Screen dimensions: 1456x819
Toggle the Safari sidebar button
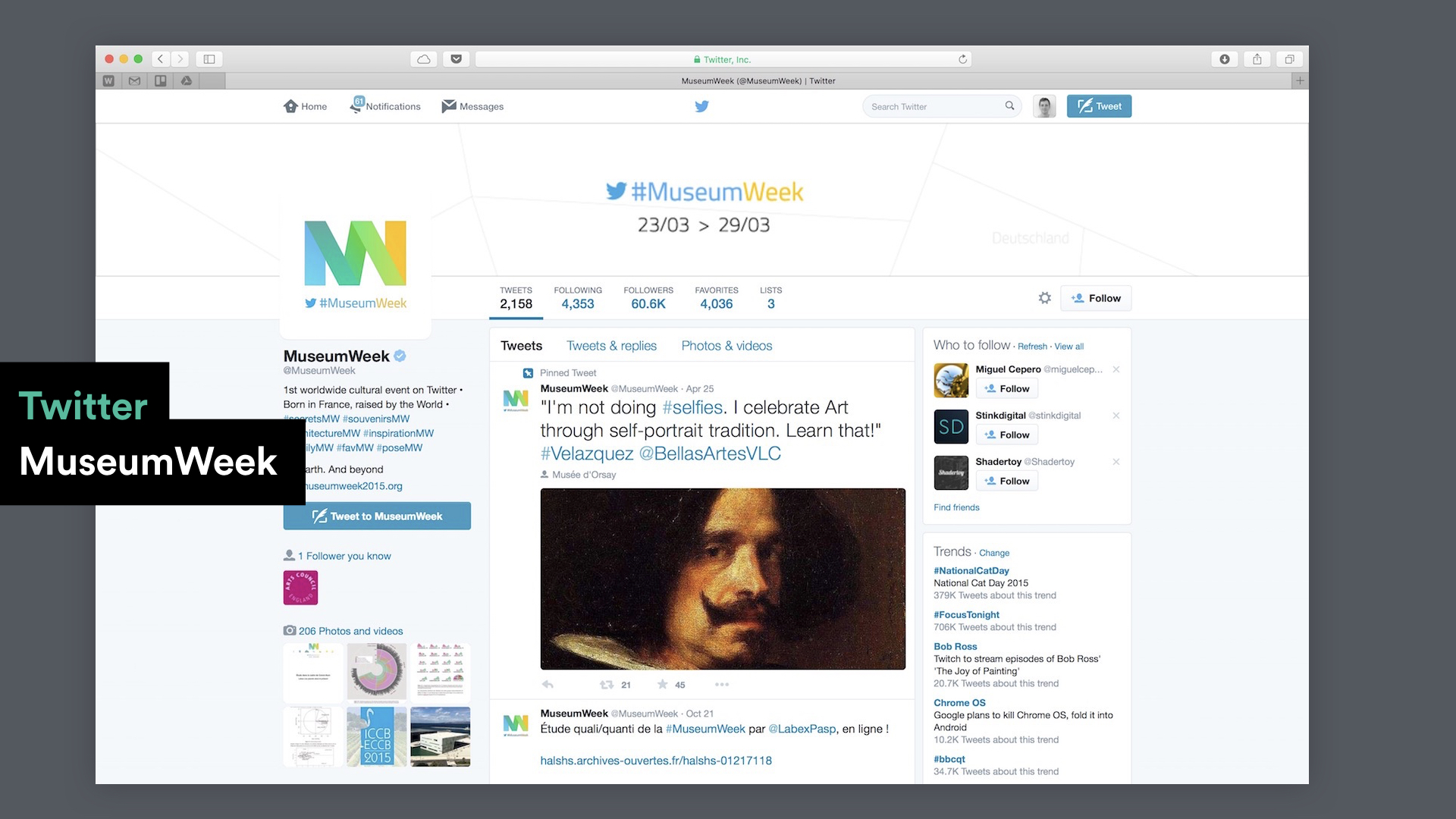[209, 59]
